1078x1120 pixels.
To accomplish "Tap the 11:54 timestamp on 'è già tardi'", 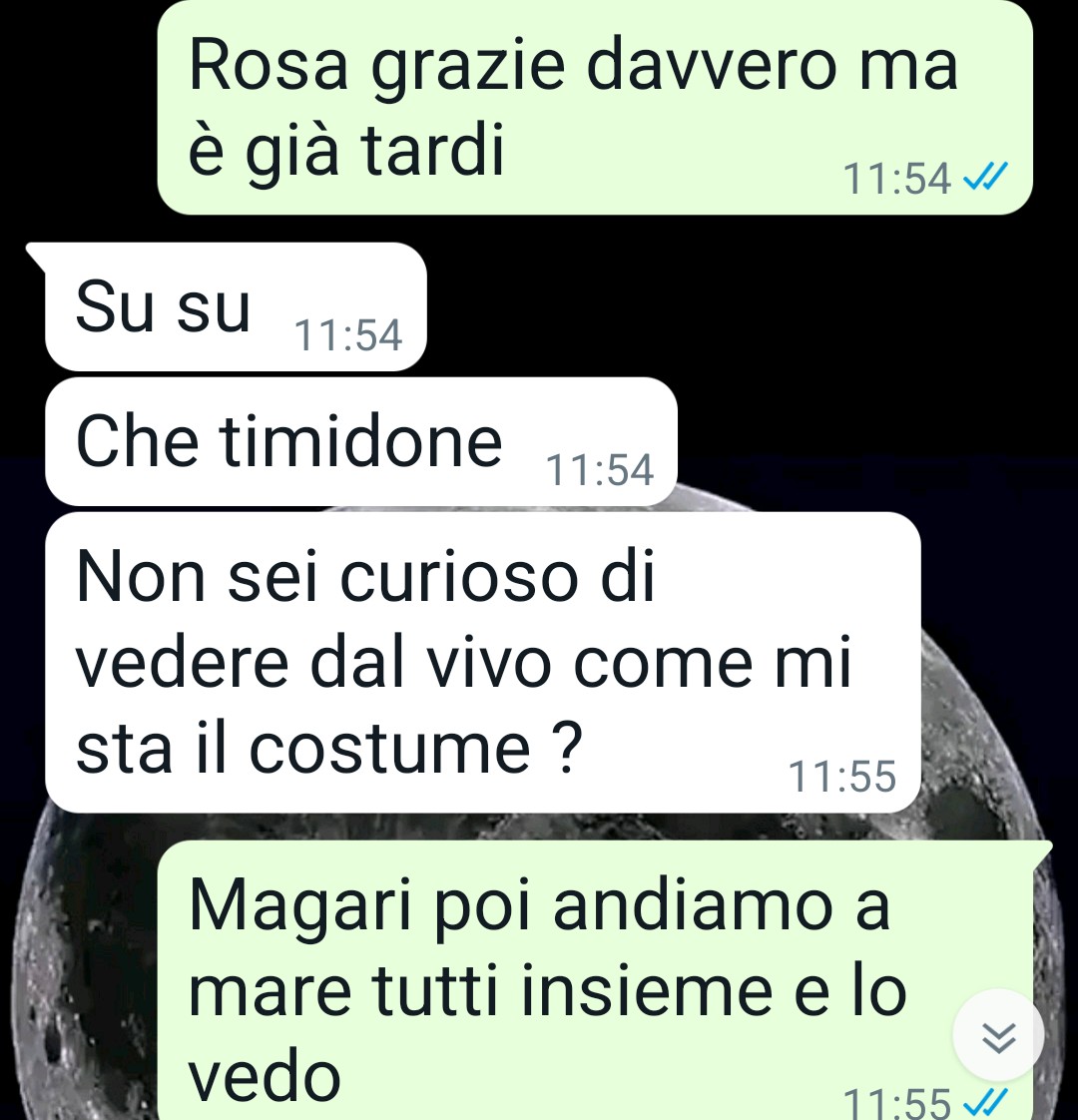I will pos(896,178).
